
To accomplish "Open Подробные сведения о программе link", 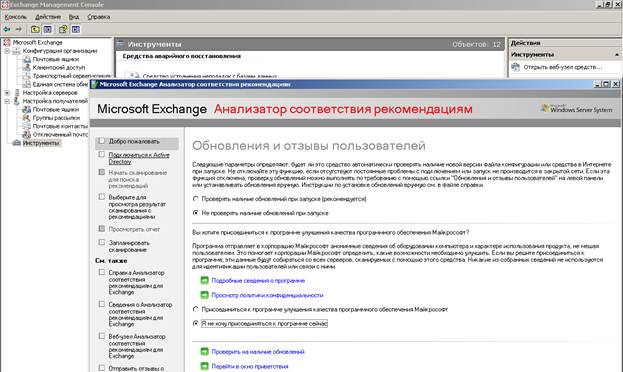I will point(258,281).
